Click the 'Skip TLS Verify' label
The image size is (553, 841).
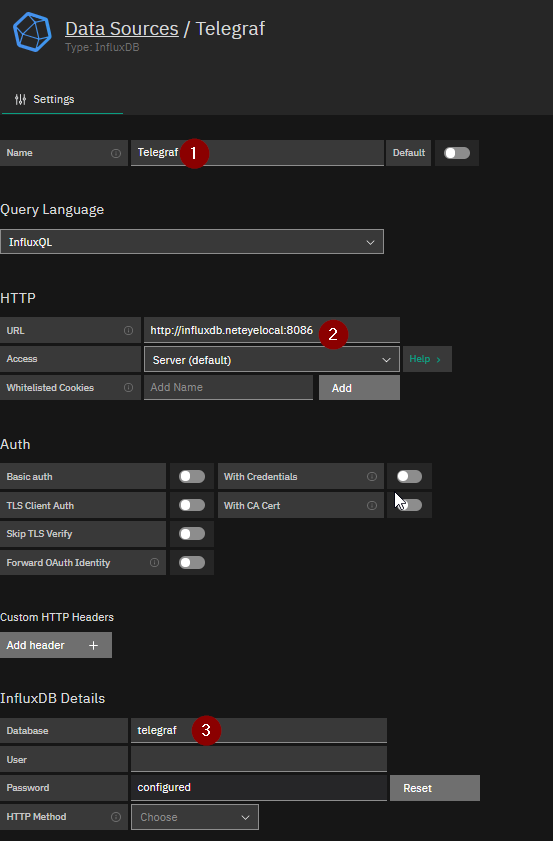pos(39,534)
